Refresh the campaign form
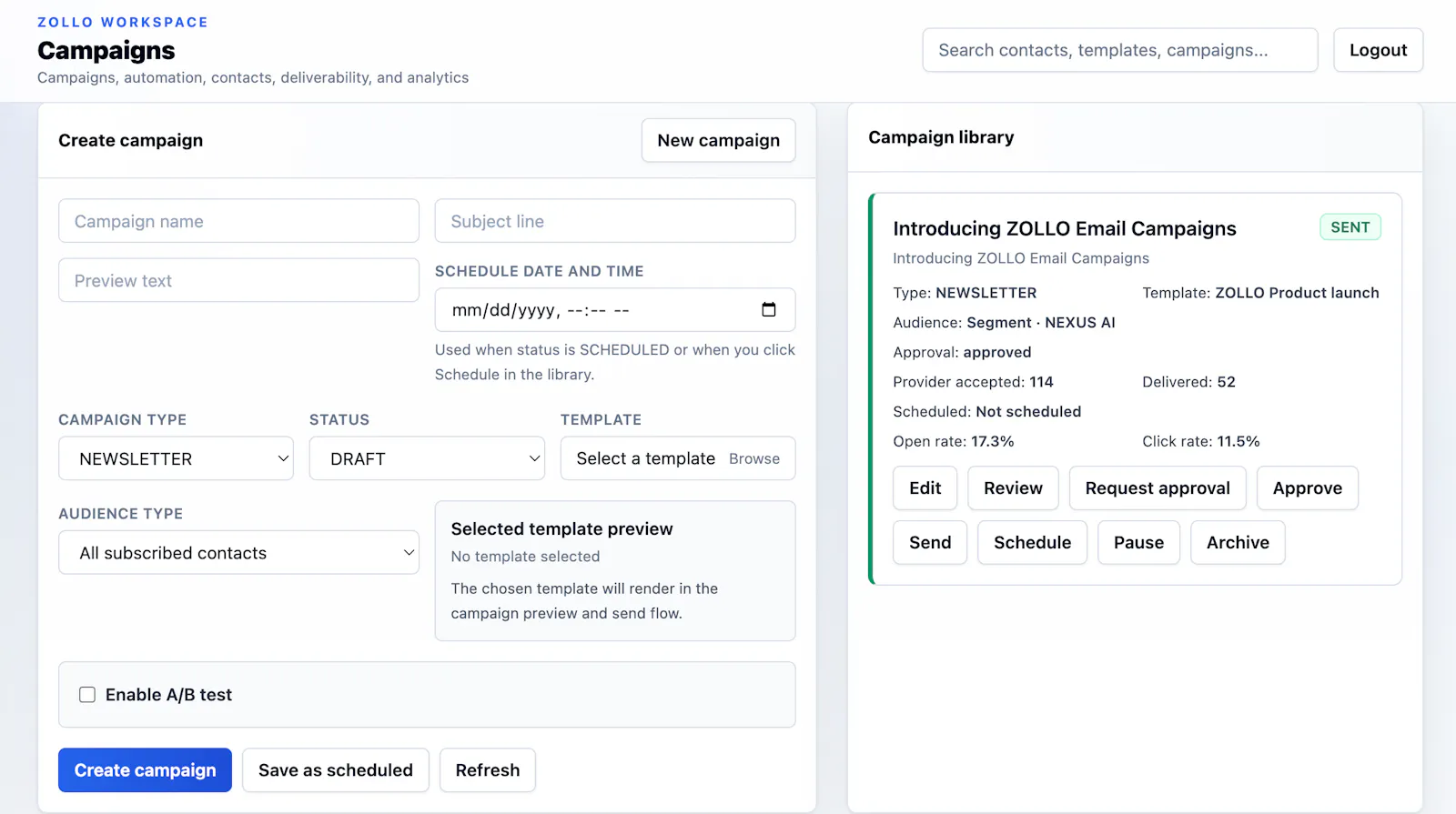This screenshot has width=1456, height=814. coord(488,770)
